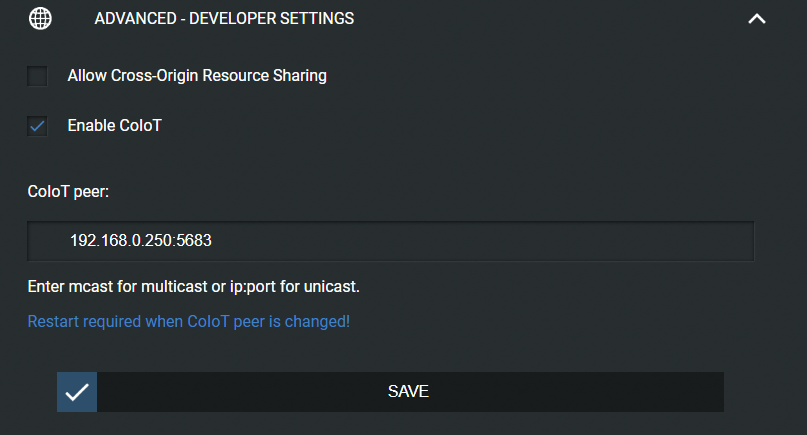This screenshot has height=435, width=807.
Task: Click the Restart required blue notice
Action: pyautogui.click(x=188, y=322)
